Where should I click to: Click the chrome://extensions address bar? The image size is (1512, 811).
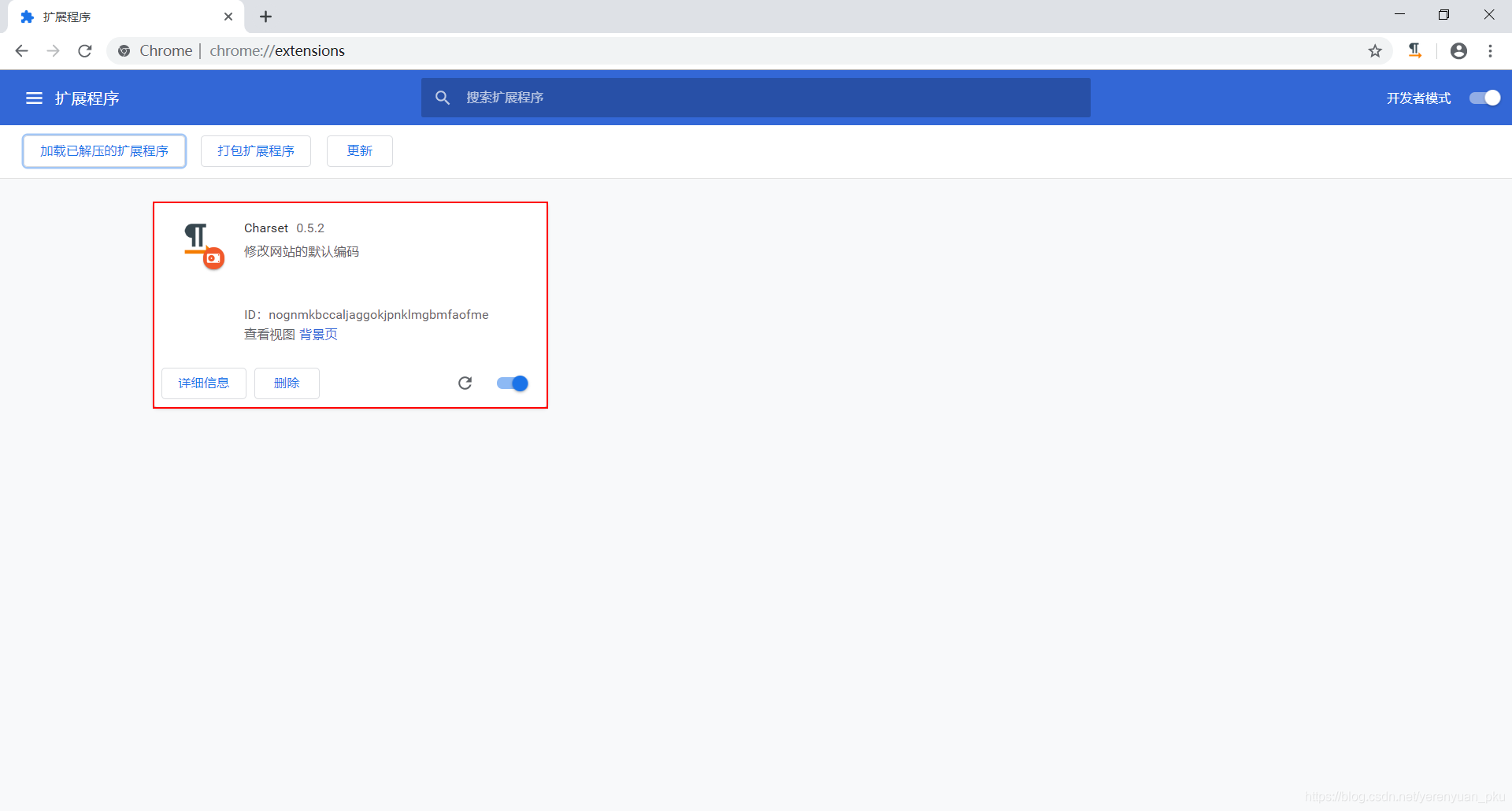(748, 51)
